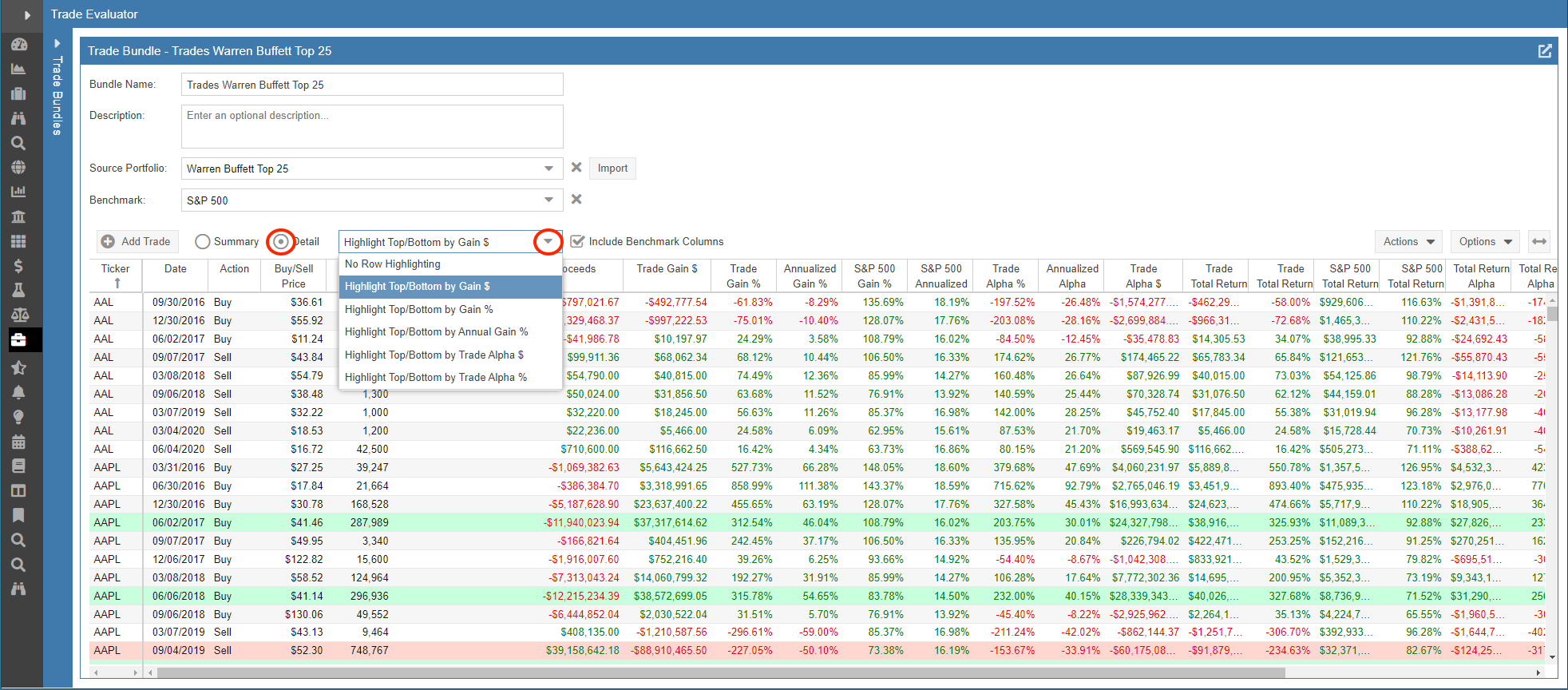
Task: Click the vertical scrollbar thumb of the table
Action: coord(1552,312)
